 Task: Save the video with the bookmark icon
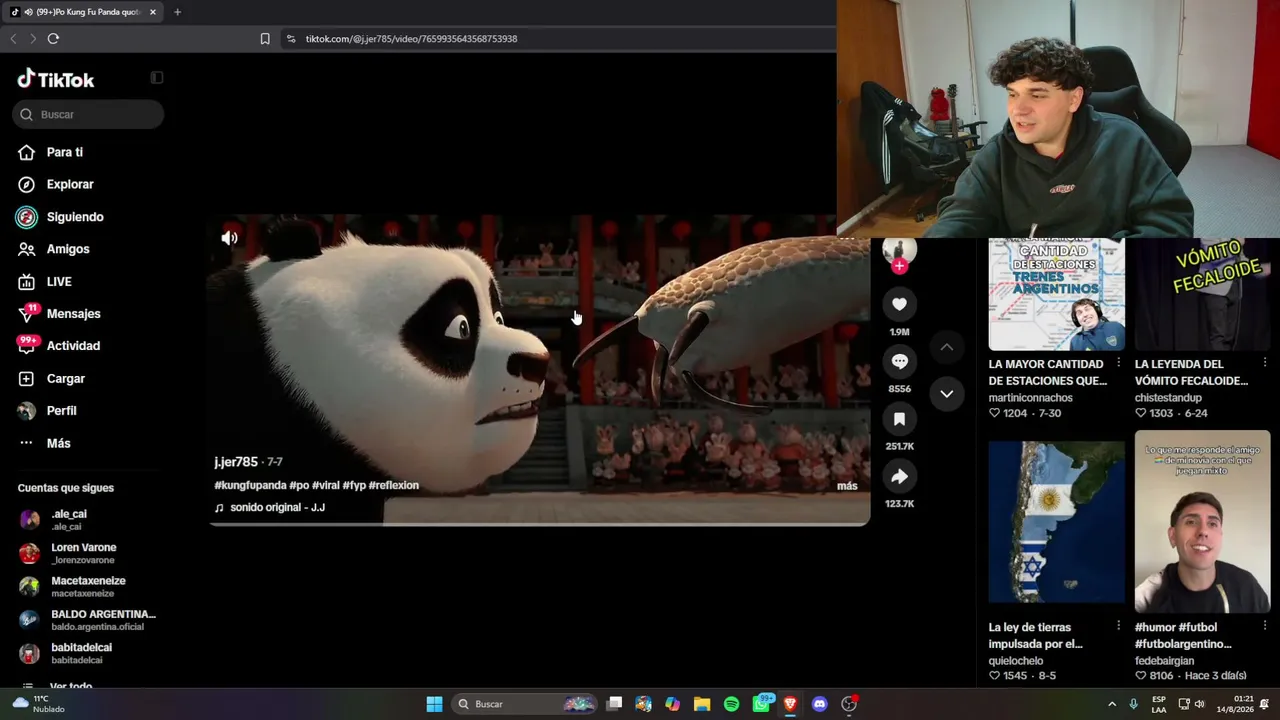[x=899, y=419]
